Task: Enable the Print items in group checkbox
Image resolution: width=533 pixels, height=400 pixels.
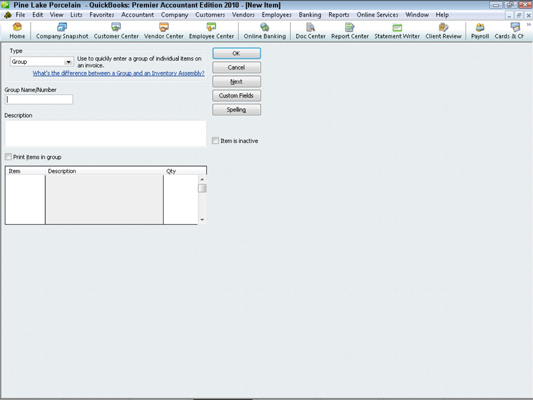Action: [8, 157]
